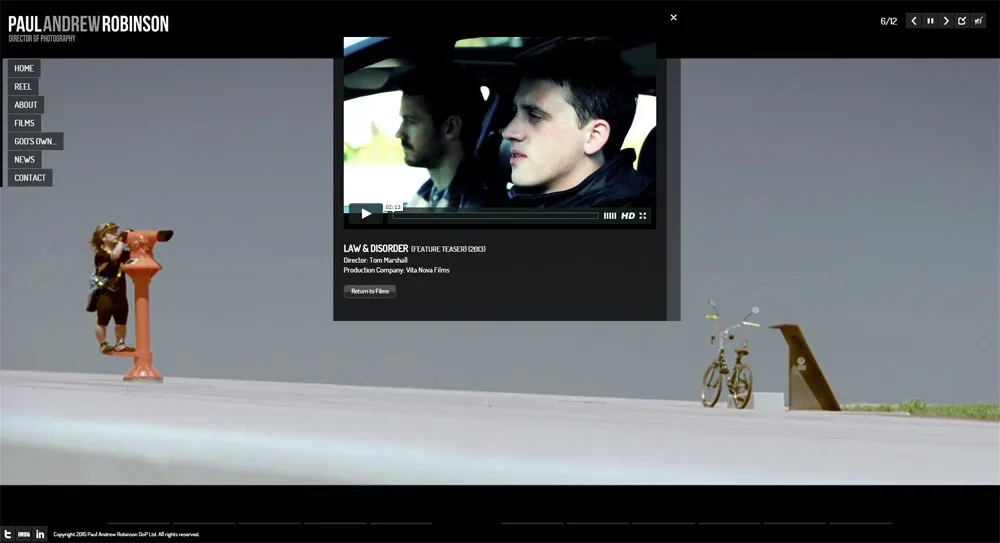Viewport: 1000px width, 543px height.
Task: Advance to next slideshow background image
Action: click(x=946, y=21)
